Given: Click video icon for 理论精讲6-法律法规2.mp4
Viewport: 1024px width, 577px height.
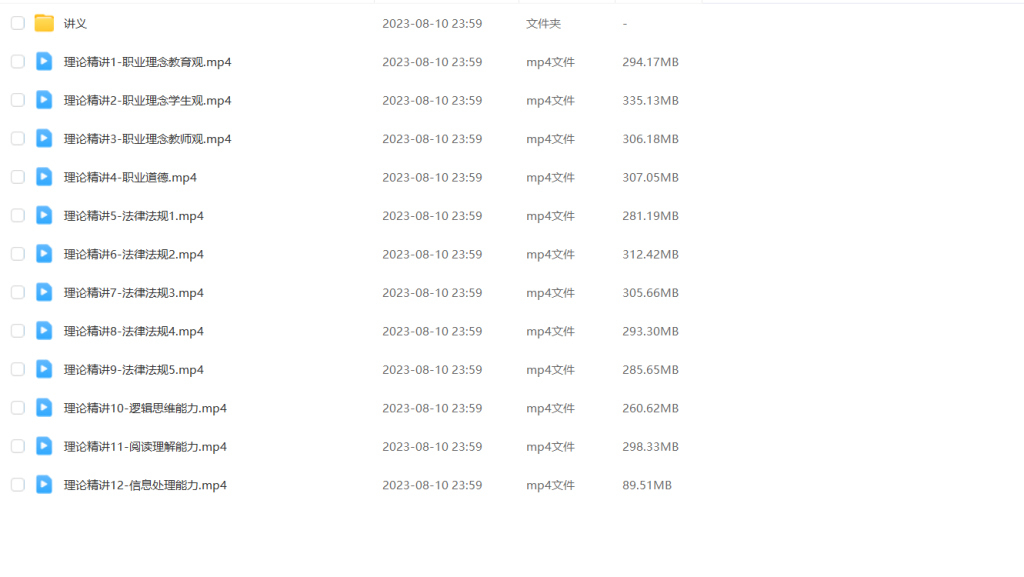Looking at the screenshot, I should [x=44, y=255].
